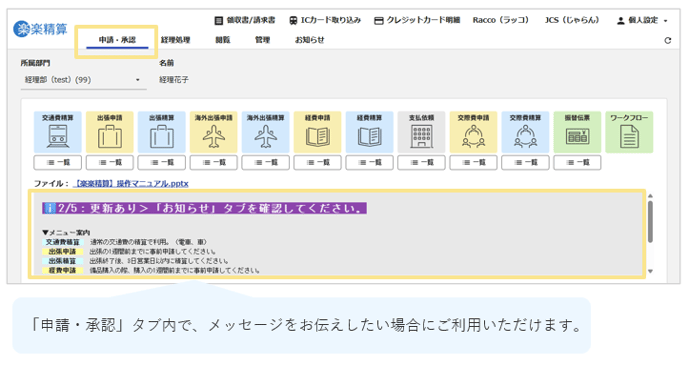Open クレジットカード明細 from the top bar
The width and height of the screenshot is (689, 366).
pyautogui.click(x=417, y=20)
